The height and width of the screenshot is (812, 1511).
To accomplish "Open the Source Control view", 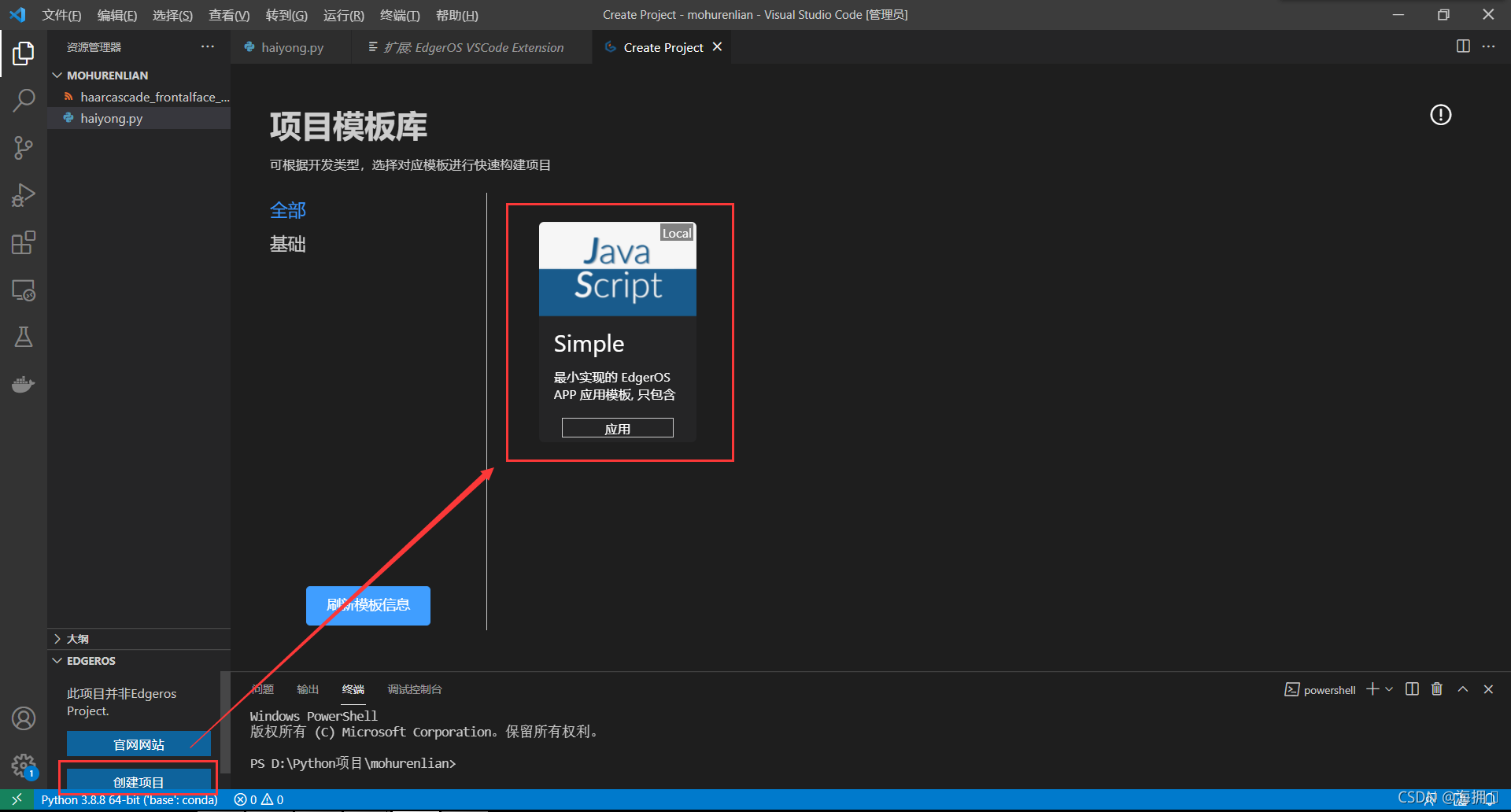I will pos(24,148).
